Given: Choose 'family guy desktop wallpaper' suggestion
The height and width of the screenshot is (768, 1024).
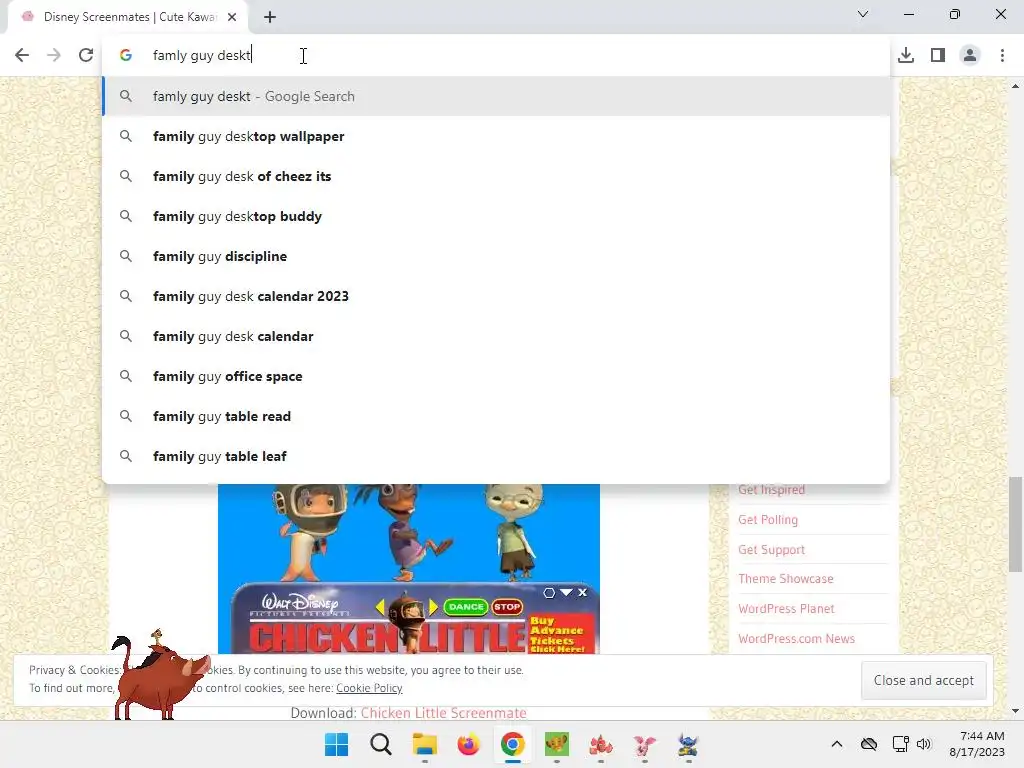Looking at the screenshot, I should 496,136.
